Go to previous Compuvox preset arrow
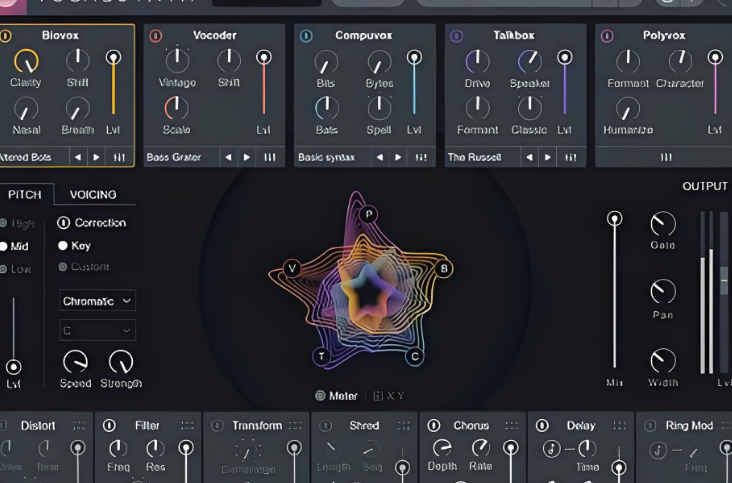 tap(380, 157)
